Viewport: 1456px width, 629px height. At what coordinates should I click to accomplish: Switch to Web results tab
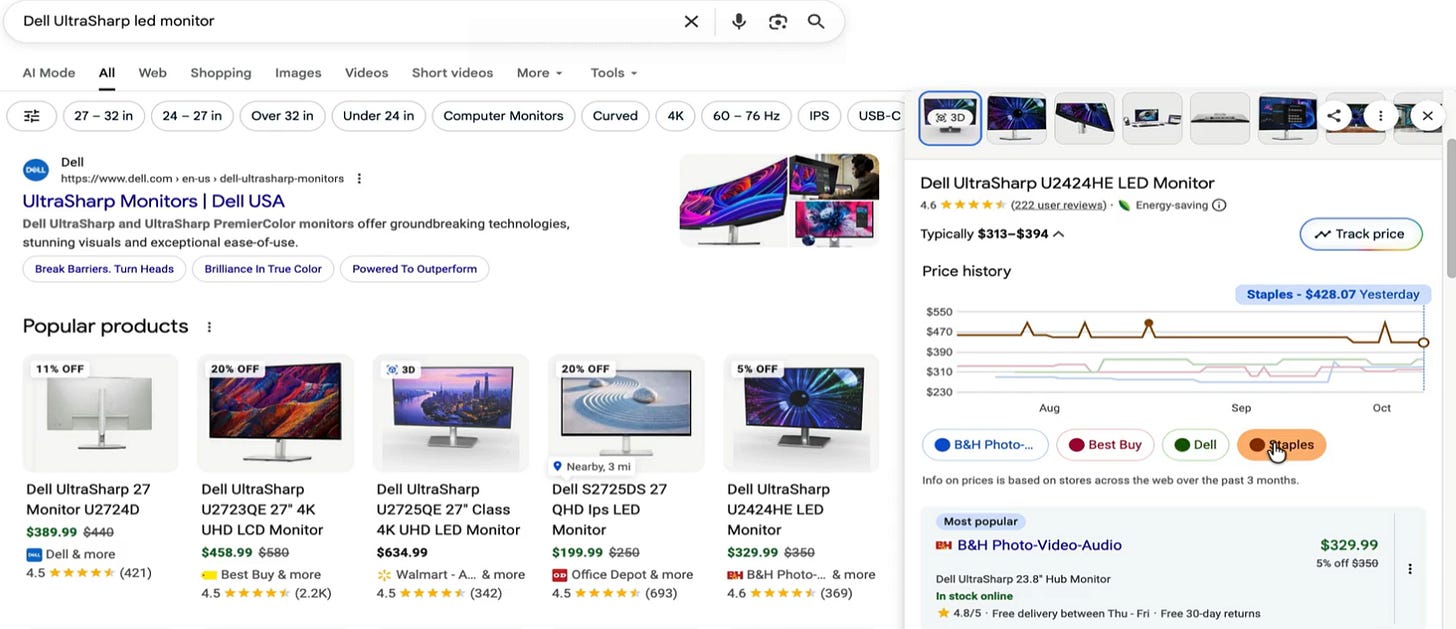(152, 73)
